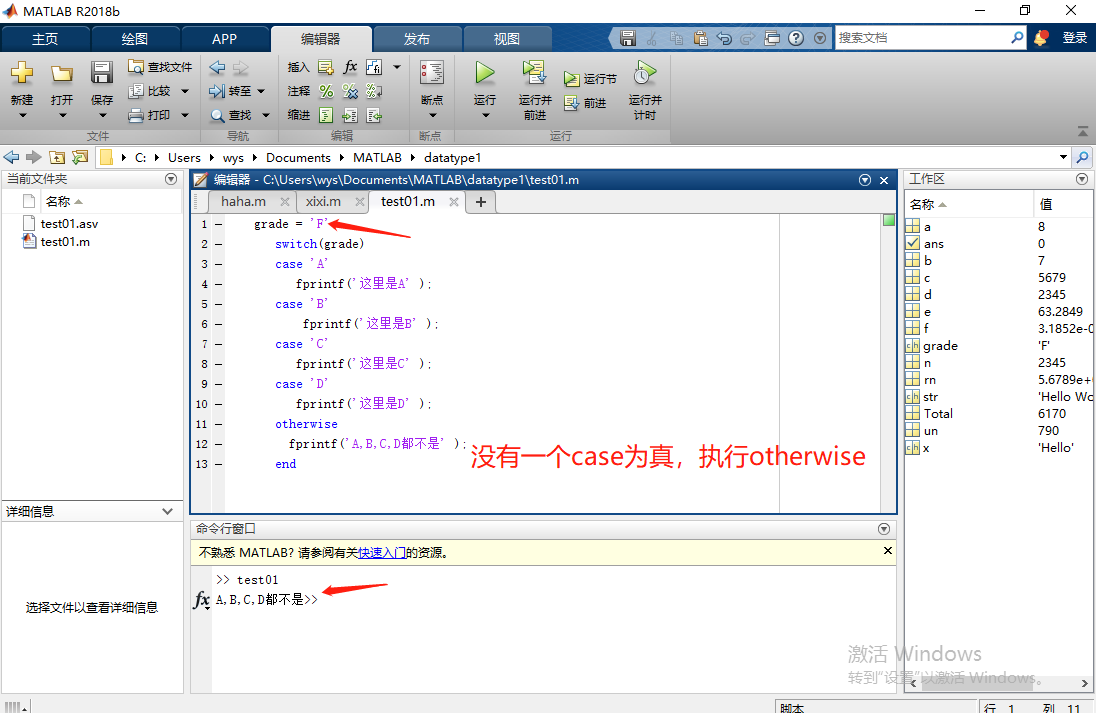This screenshot has height=713, width=1096.
Task: Open the MATLAB help question mark icon
Action: (794, 35)
